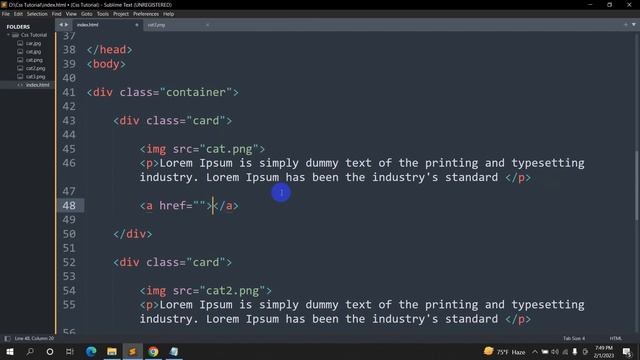Image resolution: width=640 pixels, height=360 pixels.
Task: Open Cortana from the taskbar
Action: tap(50, 351)
